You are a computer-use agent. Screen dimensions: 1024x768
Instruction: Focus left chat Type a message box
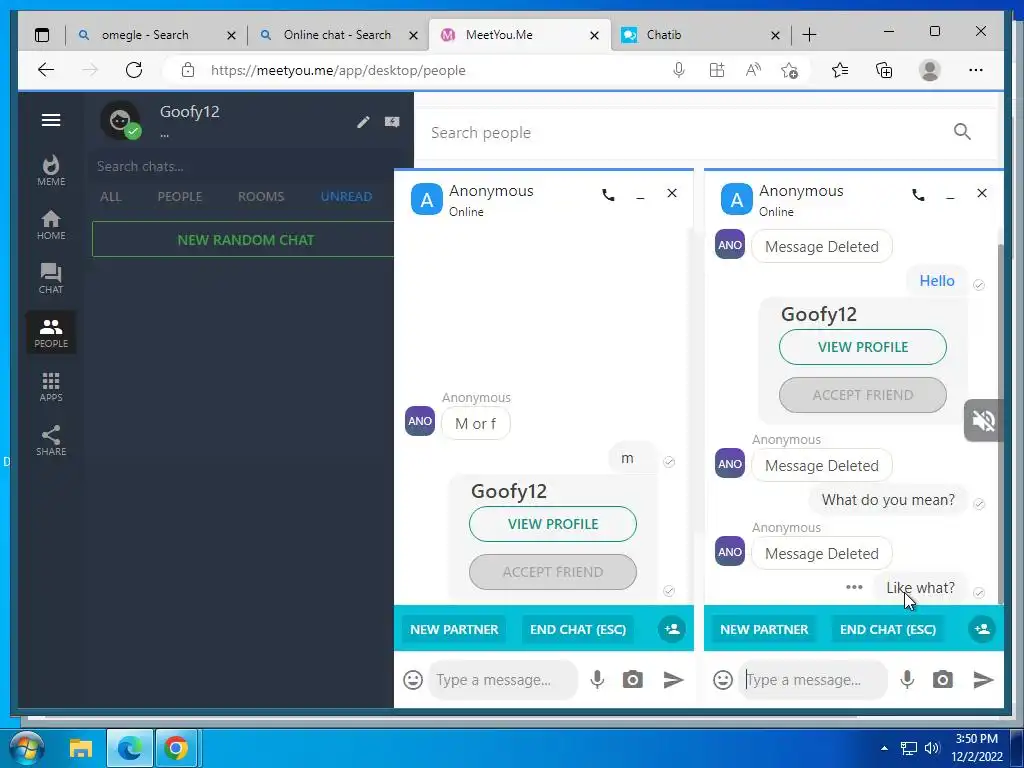pos(503,680)
